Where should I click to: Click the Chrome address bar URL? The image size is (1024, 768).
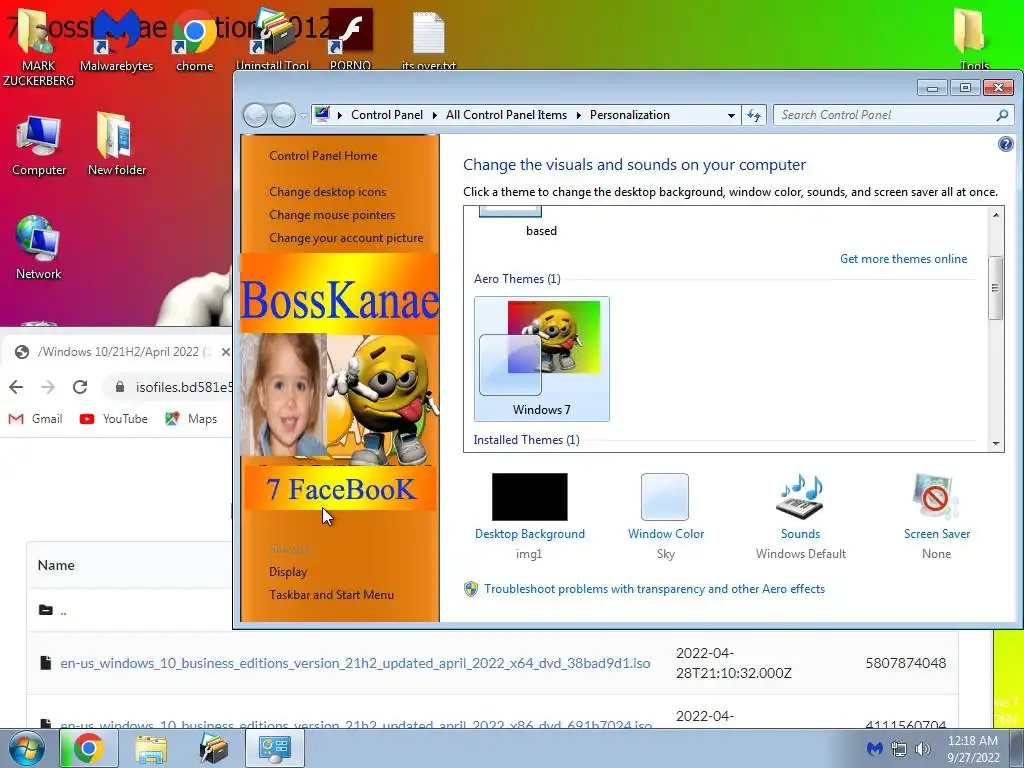[x=184, y=387]
